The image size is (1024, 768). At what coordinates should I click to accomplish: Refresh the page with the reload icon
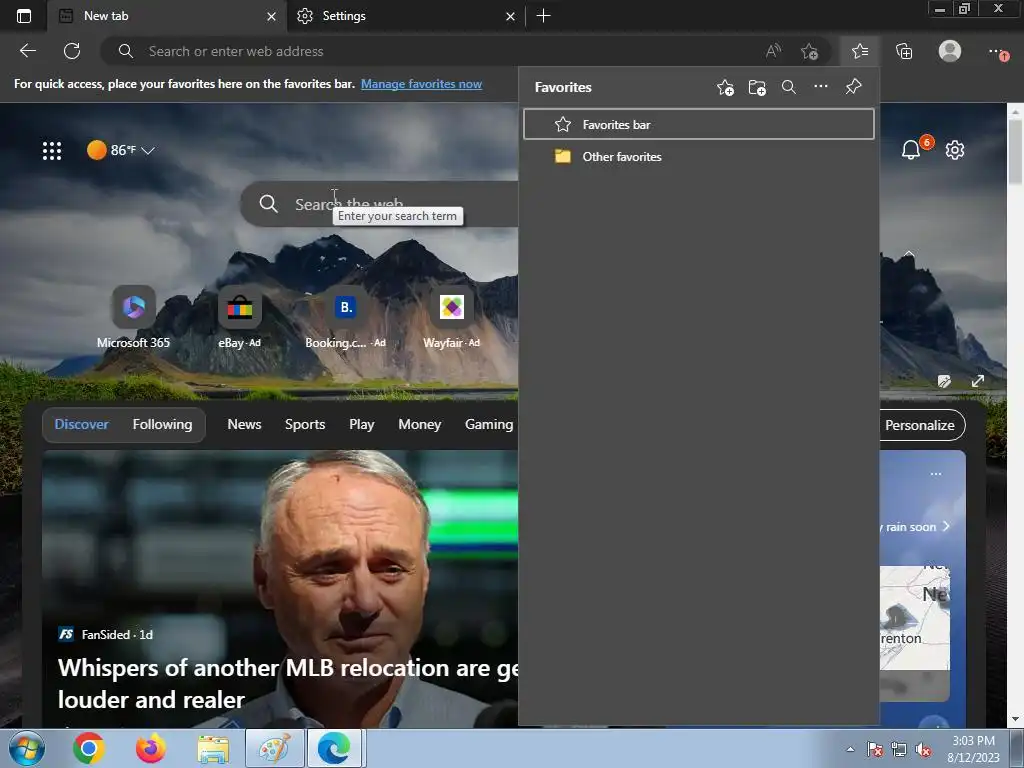(72, 51)
